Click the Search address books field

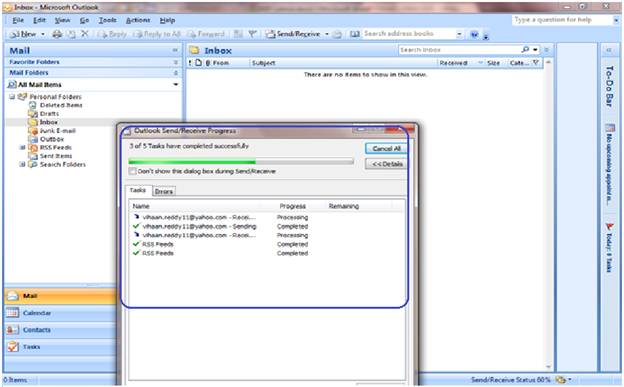pos(408,34)
